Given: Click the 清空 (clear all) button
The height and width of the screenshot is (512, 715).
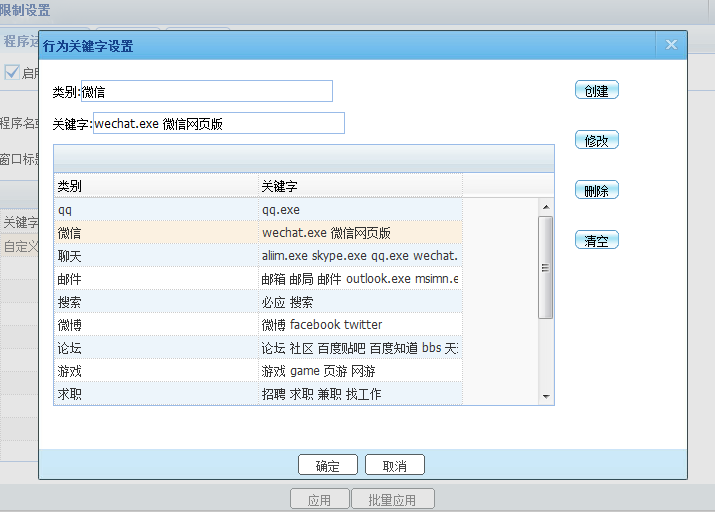Looking at the screenshot, I should tap(596, 240).
